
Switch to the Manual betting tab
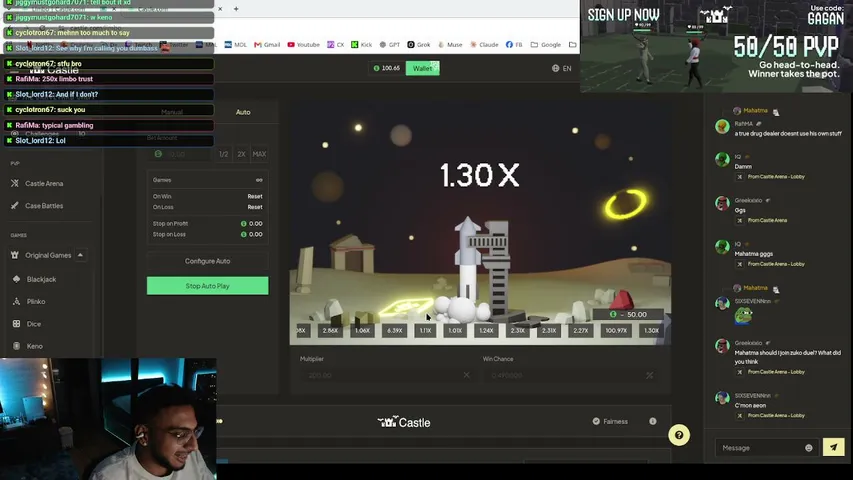coord(172,112)
